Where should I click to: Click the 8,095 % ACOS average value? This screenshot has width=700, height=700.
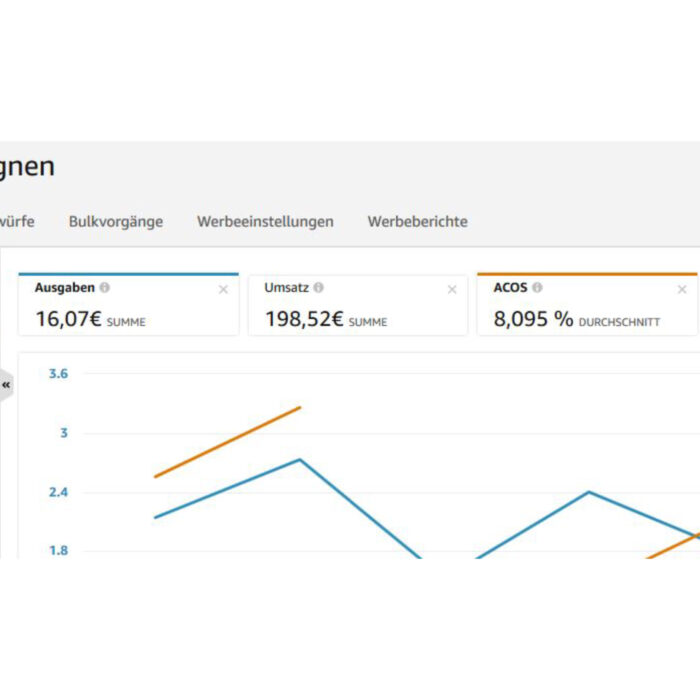click(x=533, y=319)
